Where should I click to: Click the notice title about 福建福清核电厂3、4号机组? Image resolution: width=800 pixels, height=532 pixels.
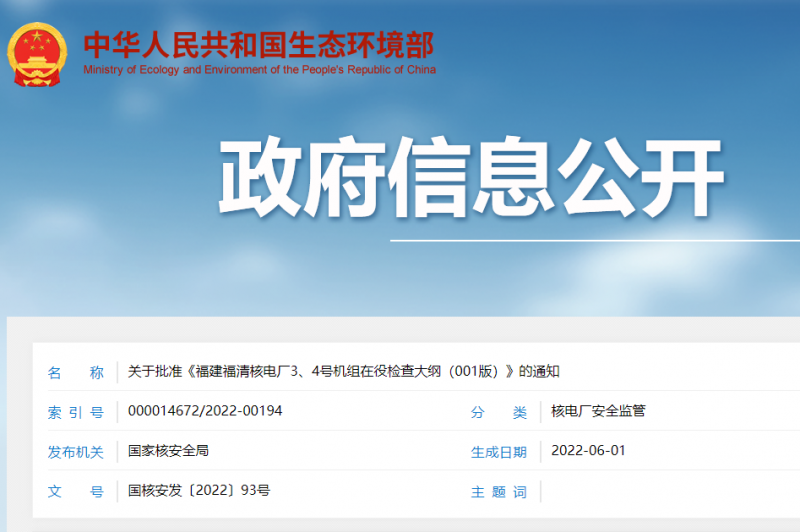343,372
